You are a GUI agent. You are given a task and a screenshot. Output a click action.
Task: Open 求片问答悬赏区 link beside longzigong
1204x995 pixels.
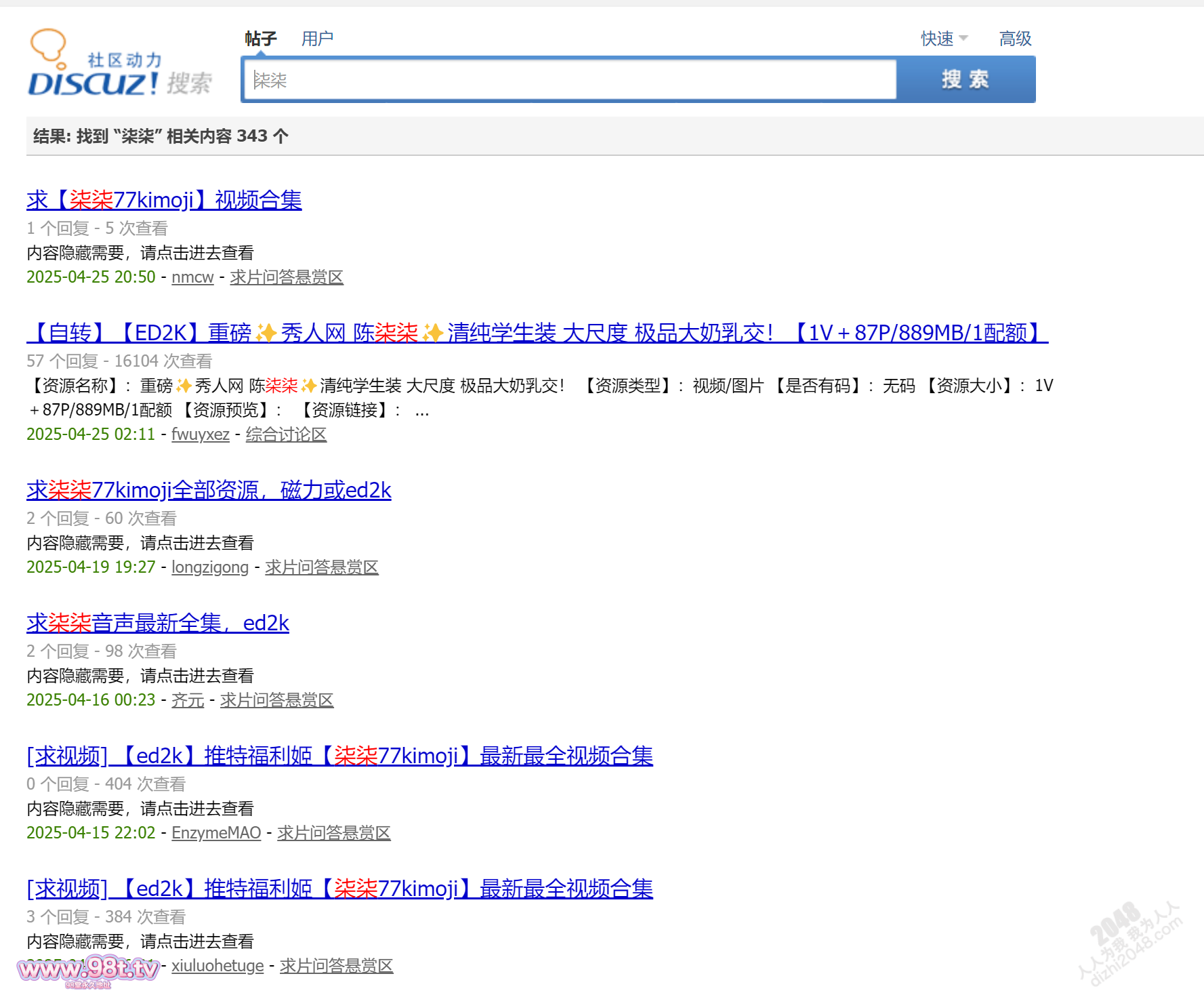pyautogui.click(x=322, y=567)
